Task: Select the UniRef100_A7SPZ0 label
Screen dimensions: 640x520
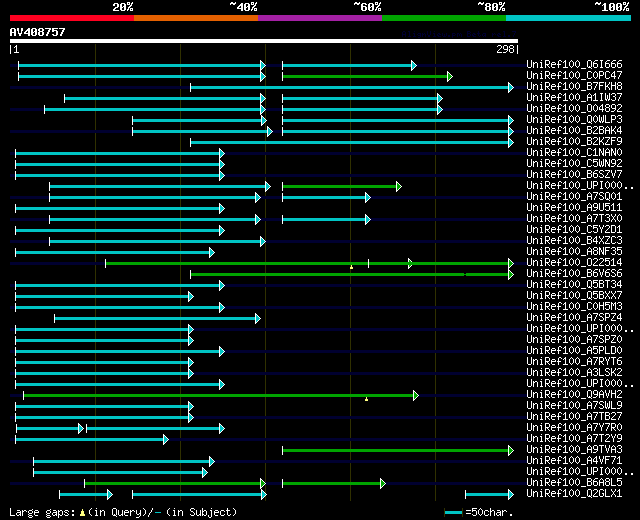Action: [574, 340]
